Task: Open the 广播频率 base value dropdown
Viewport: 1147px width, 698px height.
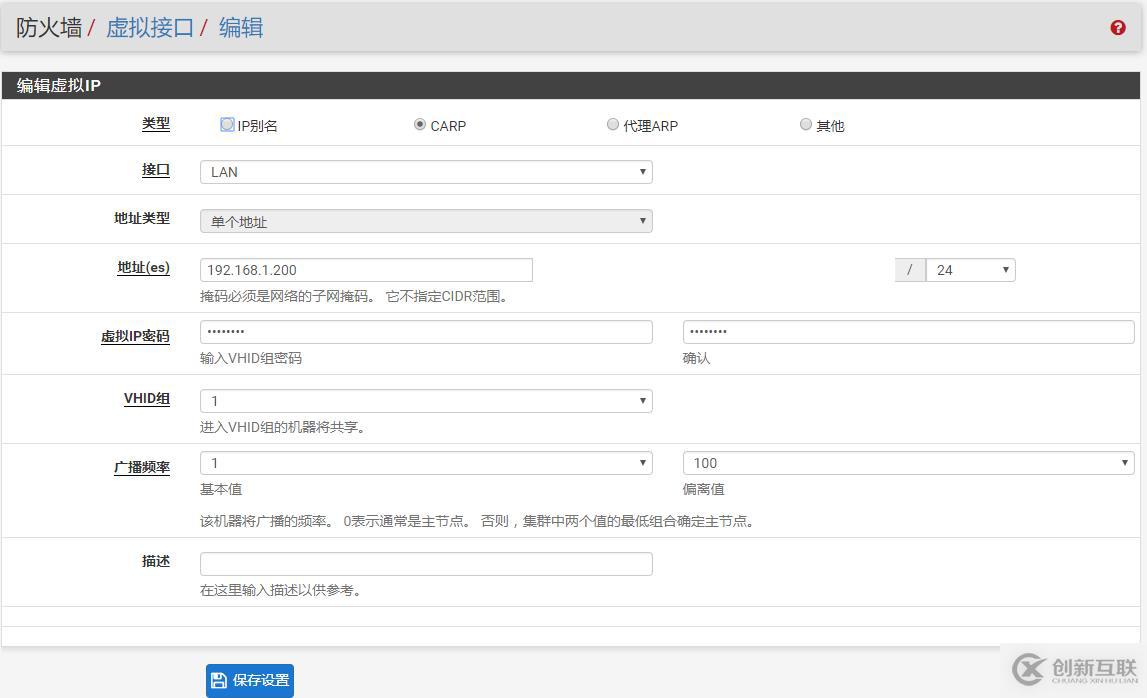Action: point(425,463)
